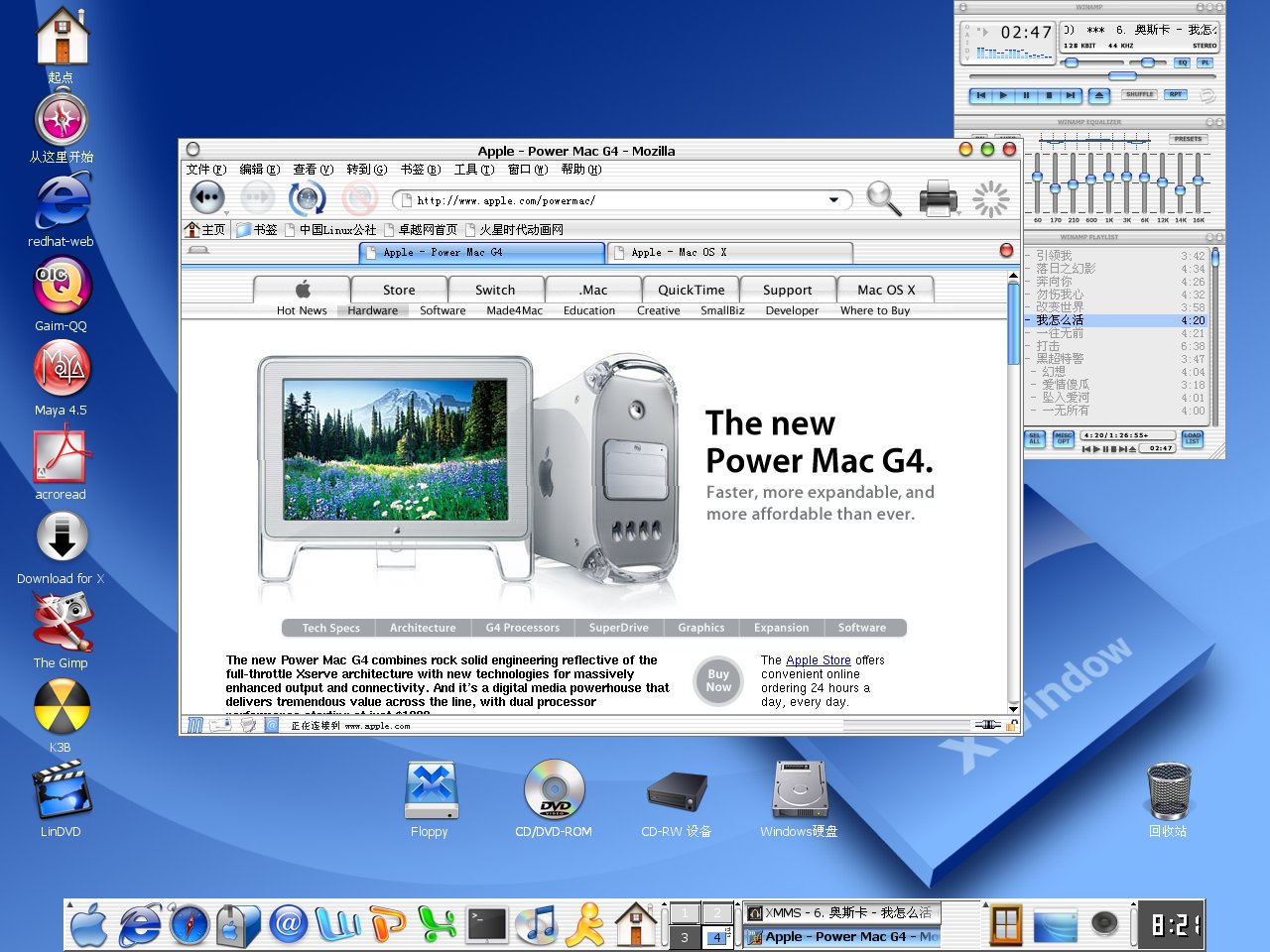Click the Back arrow in Mozilla toolbar
The height and width of the screenshot is (952, 1270).
coord(207,197)
